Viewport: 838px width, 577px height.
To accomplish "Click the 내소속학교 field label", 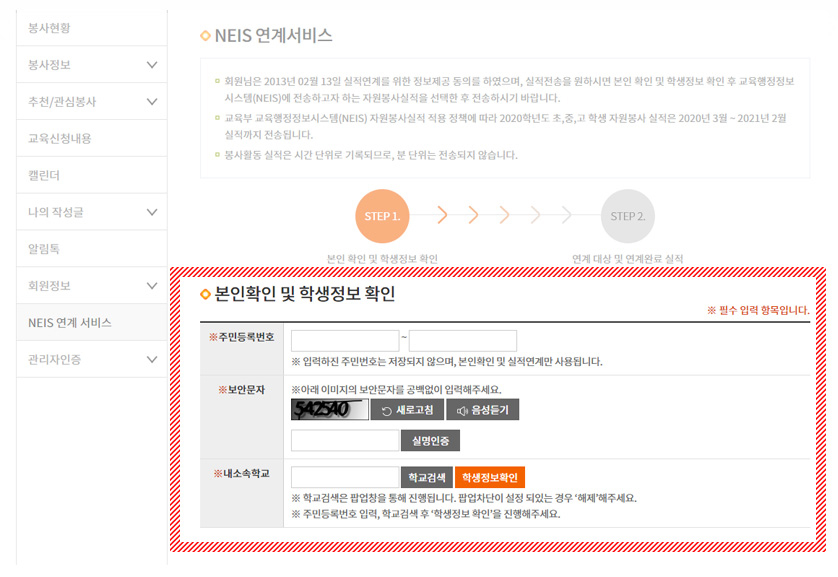I will coord(242,473).
